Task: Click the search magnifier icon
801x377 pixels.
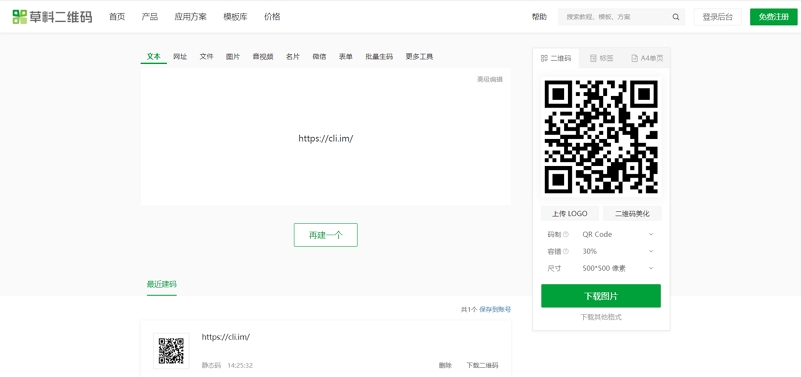Action: [x=676, y=17]
